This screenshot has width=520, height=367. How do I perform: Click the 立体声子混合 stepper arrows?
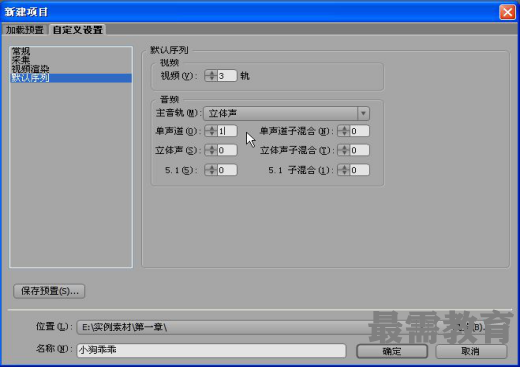[x=343, y=150]
